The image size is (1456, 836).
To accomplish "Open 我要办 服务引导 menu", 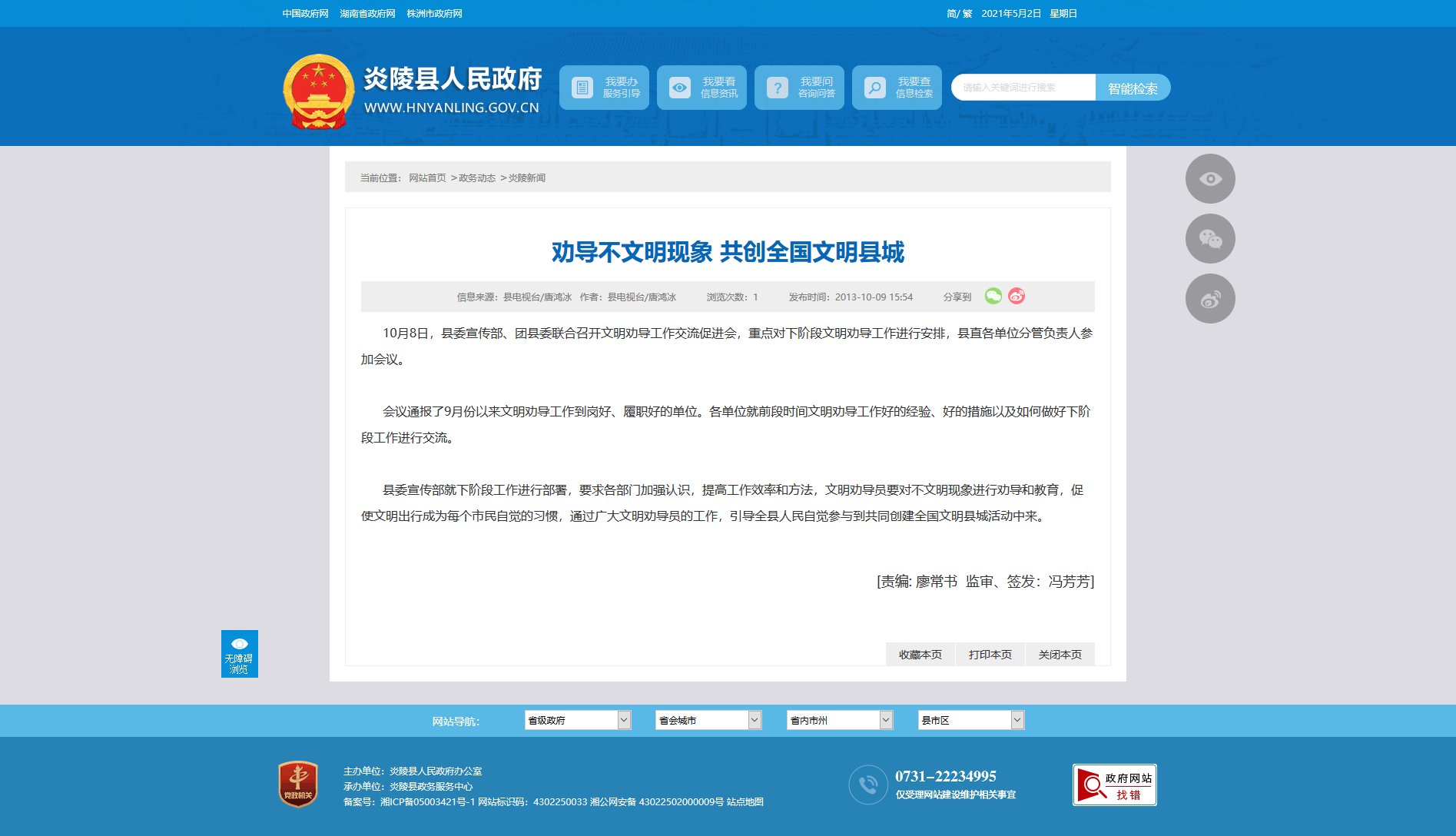I will (x=604, y=88).
